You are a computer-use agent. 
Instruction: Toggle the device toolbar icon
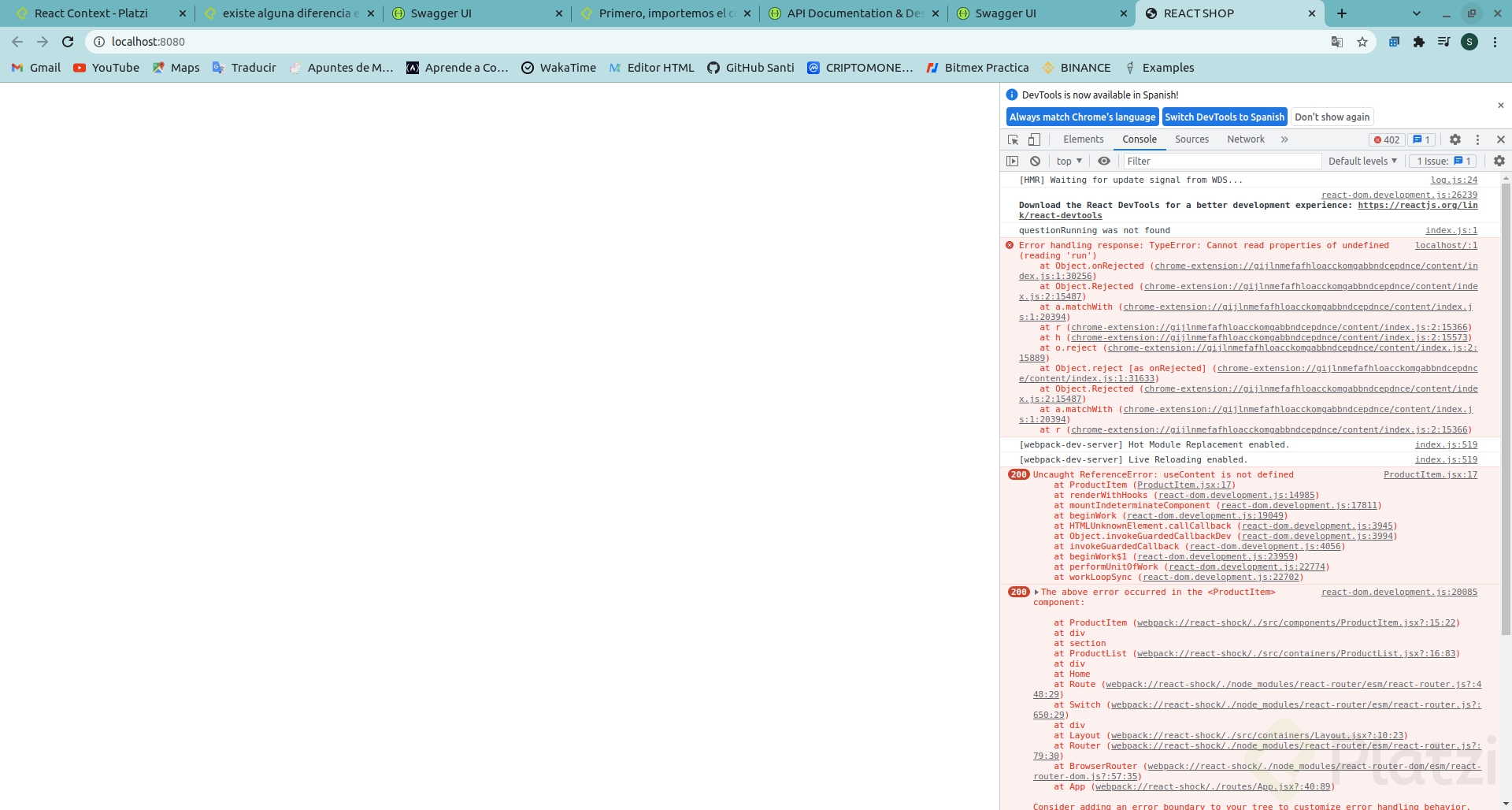point(1034,139)
